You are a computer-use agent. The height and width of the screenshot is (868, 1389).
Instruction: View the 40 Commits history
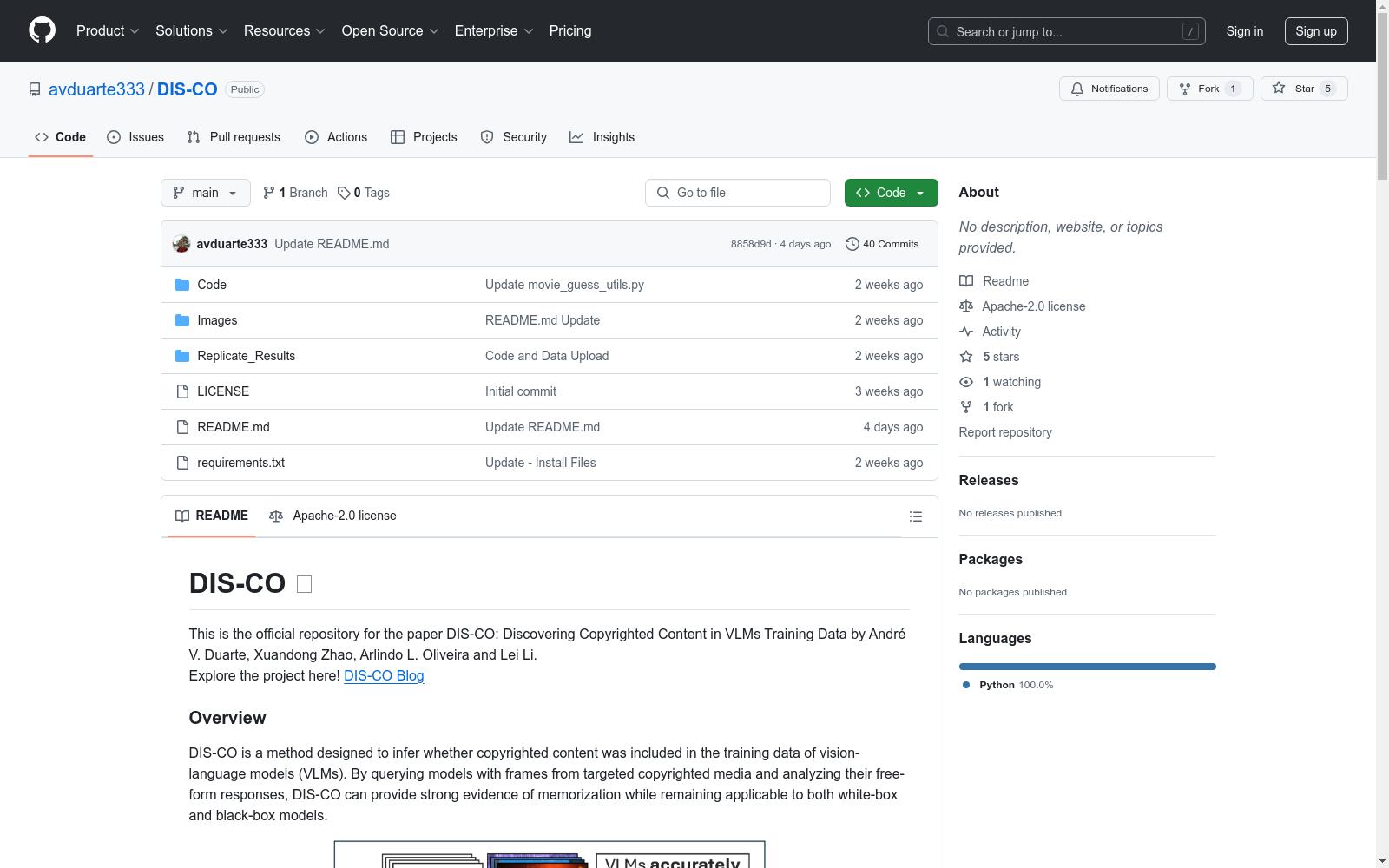pos(882,244)
